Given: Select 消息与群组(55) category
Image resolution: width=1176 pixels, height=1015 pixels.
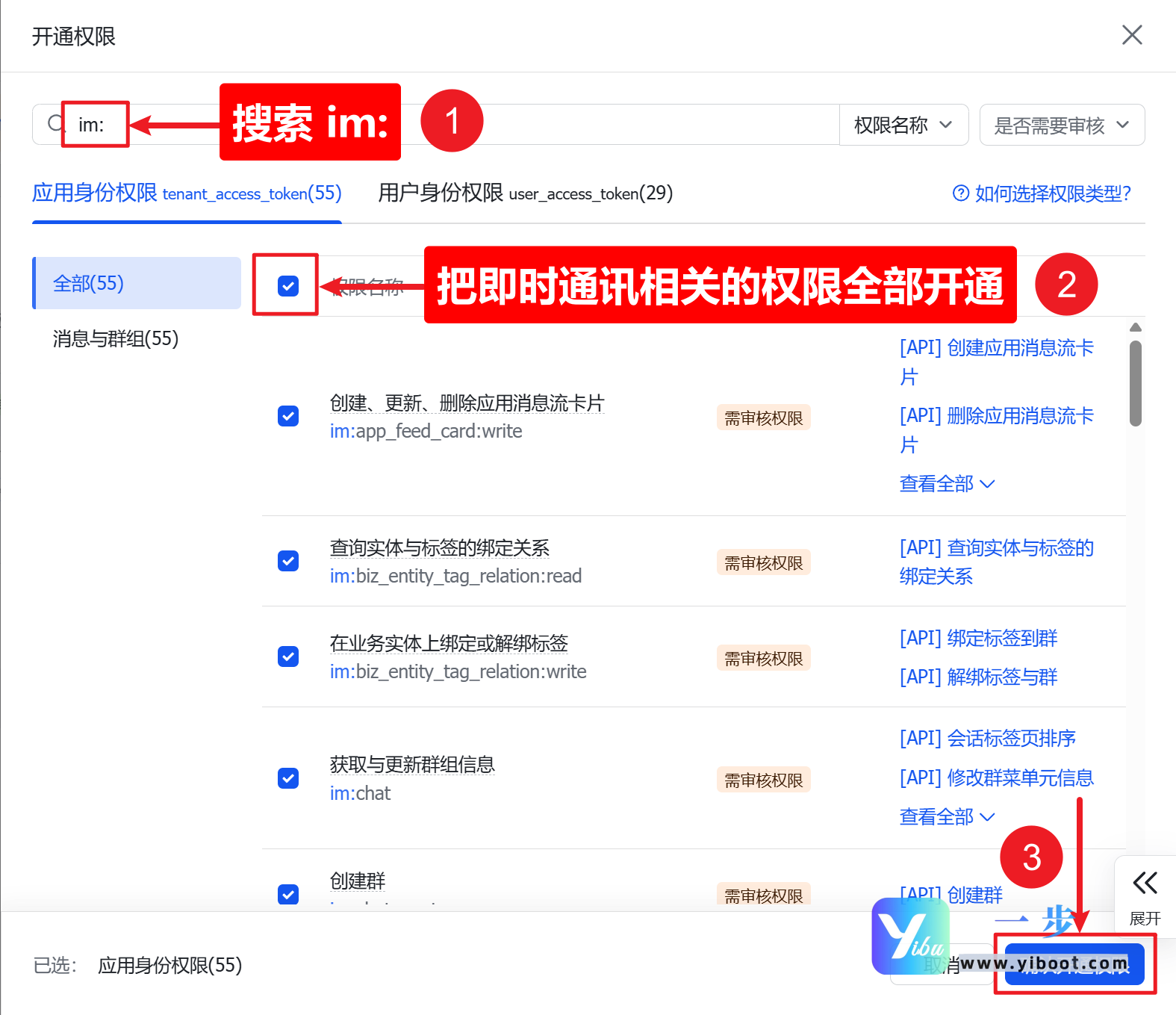Looking at the screenshot, I should click(x=116, y=339).
